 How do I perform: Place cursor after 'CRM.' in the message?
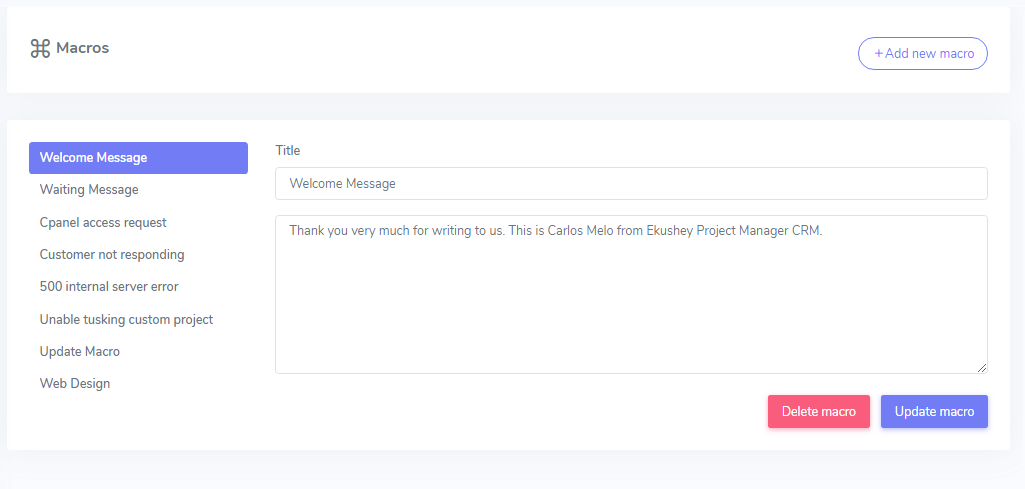[x=823, y=231]
